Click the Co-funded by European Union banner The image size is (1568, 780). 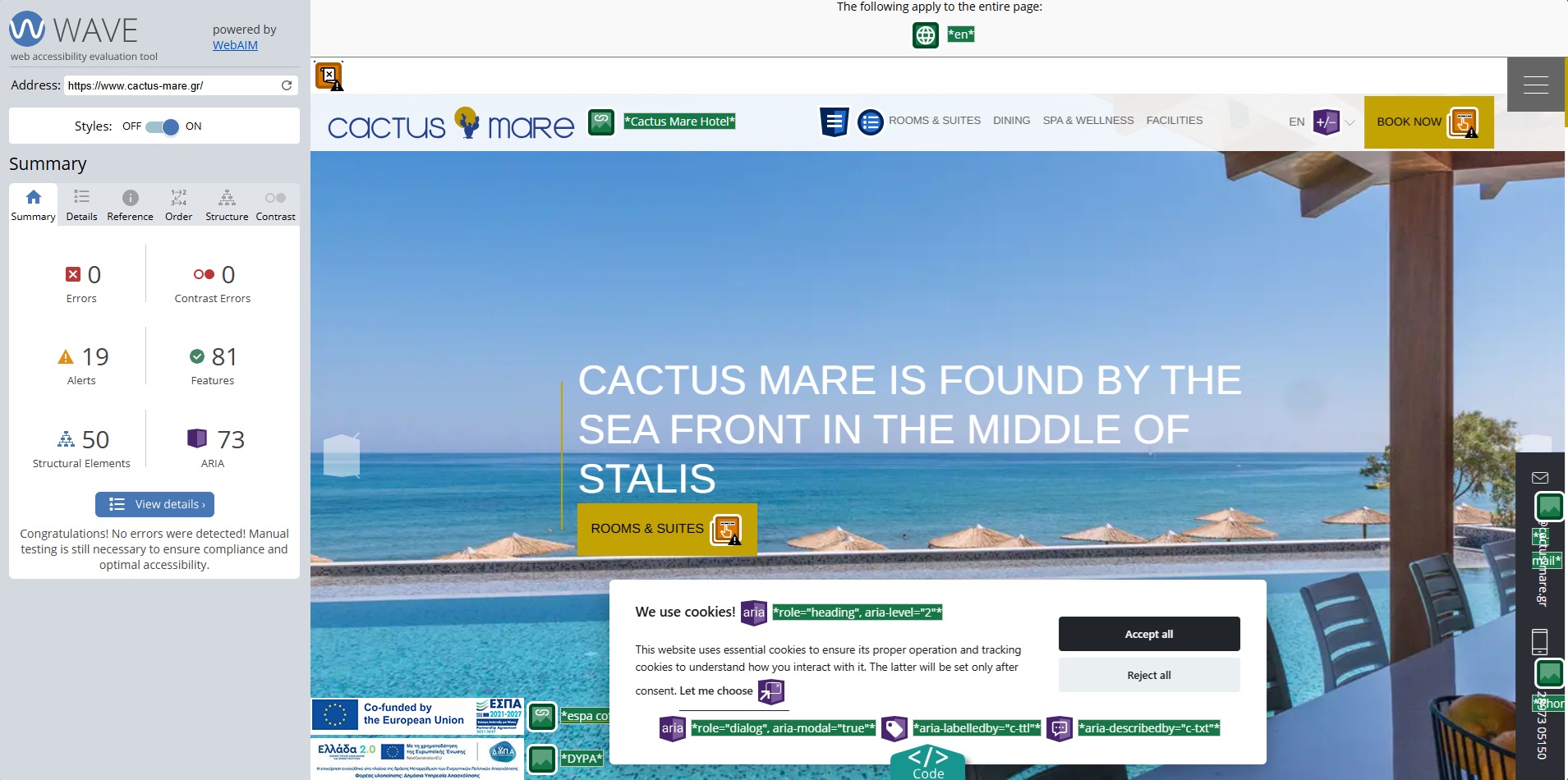point(417,715)
